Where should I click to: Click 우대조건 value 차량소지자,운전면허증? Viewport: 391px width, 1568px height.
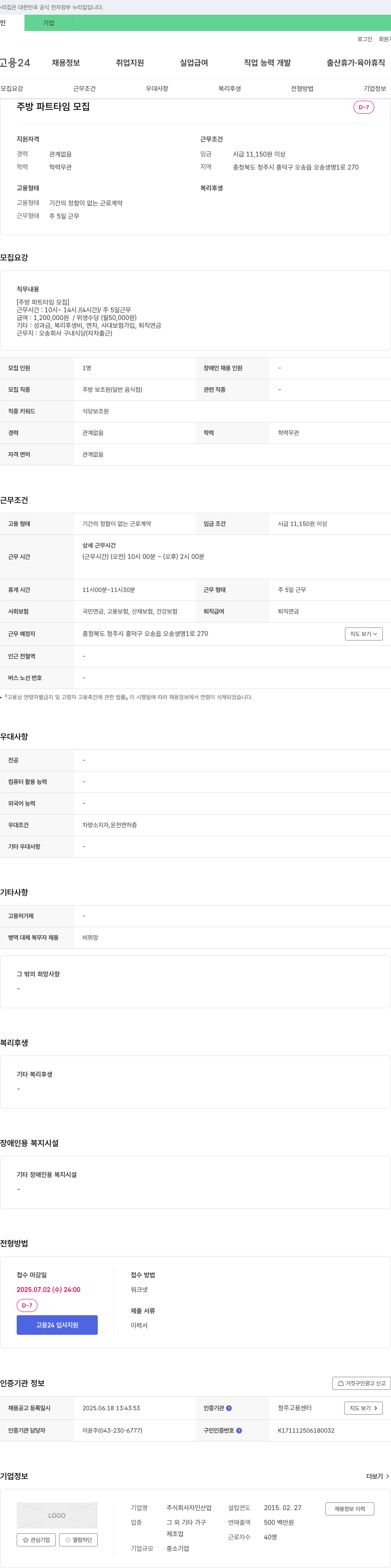tap(110, 825)
